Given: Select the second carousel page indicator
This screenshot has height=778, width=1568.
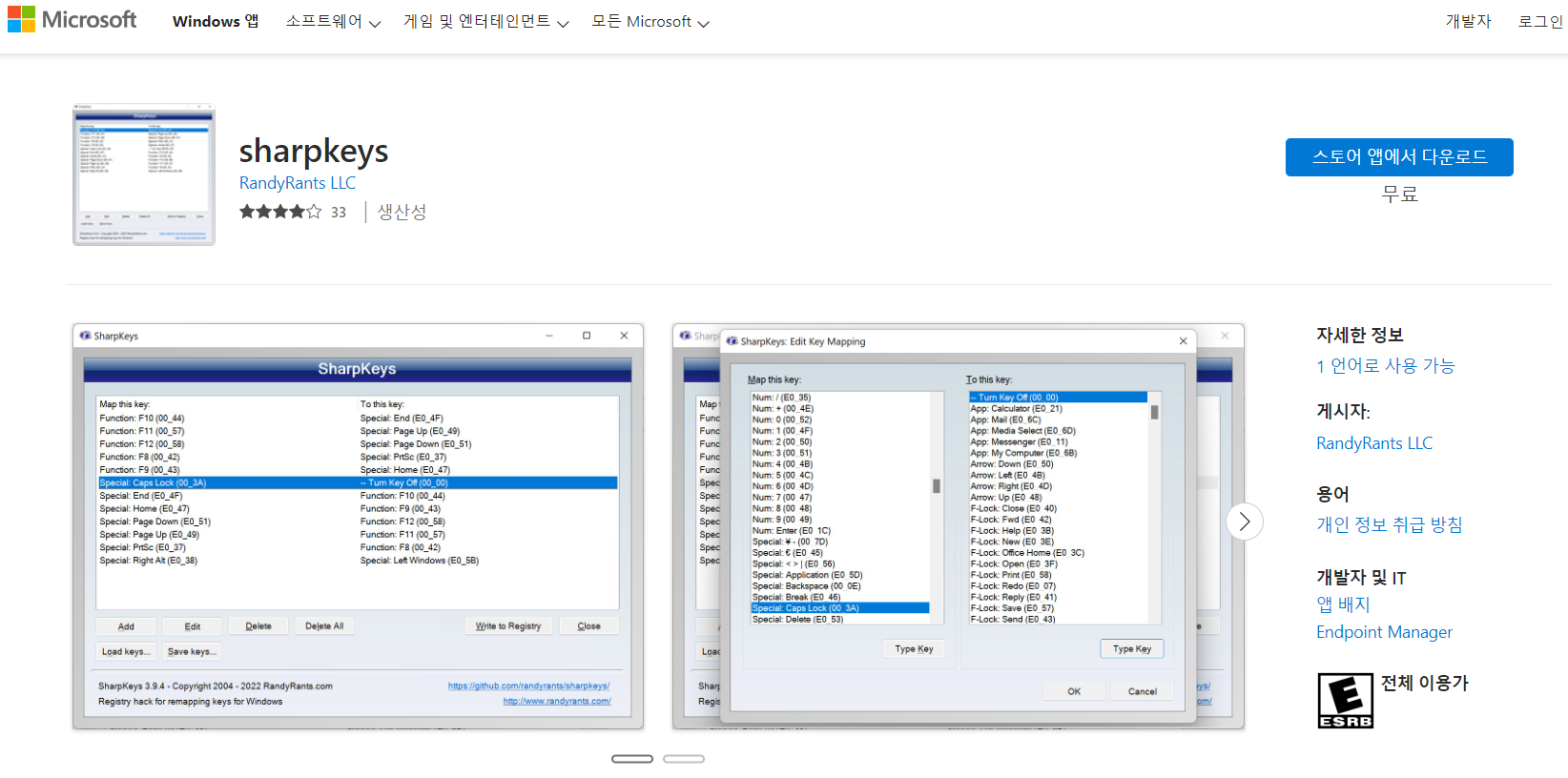Looking at the screenshot, I should click(x=684, y=759).
